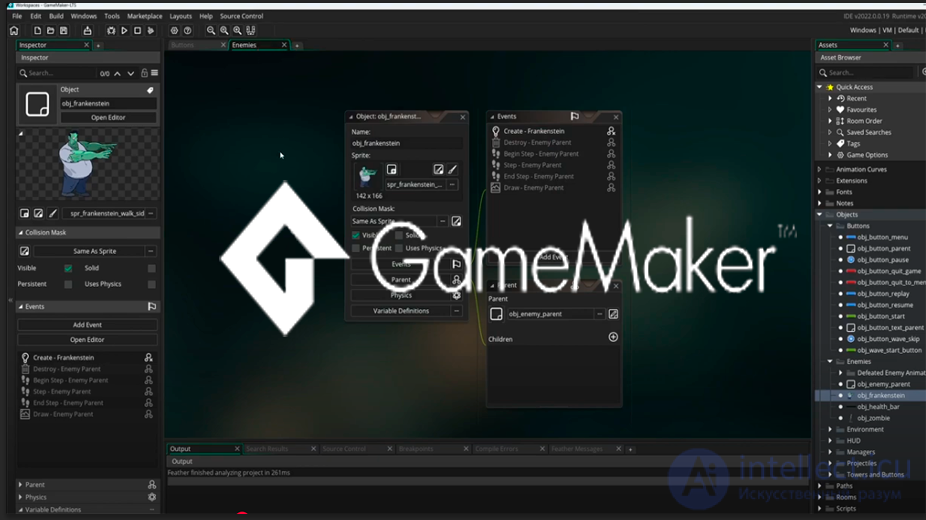Click Open Editor under Add Event
Screen dimensions: 926x520
[x=87, y=340]
